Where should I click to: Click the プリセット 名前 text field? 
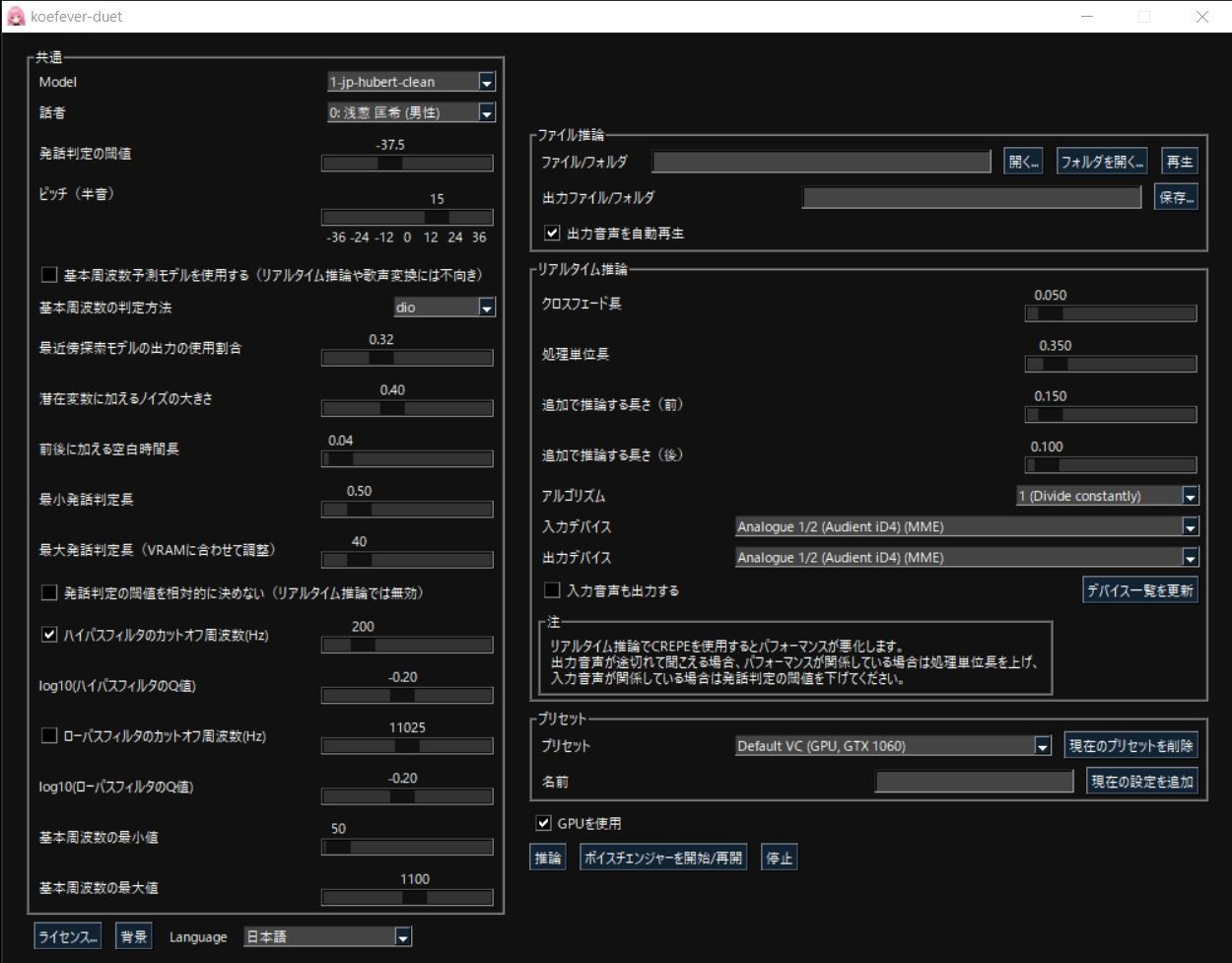pyautogui.click(x=974, y=782)
